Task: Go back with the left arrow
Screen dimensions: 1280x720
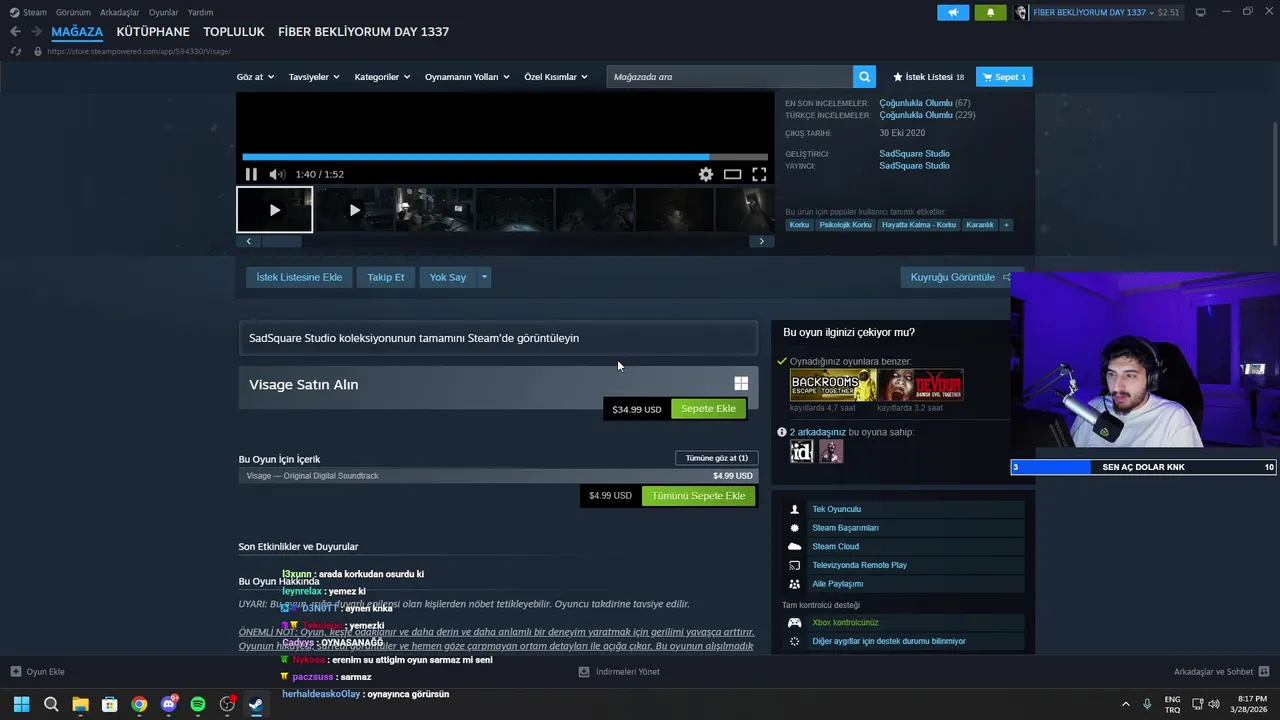Action: click(x=15, y=32)
